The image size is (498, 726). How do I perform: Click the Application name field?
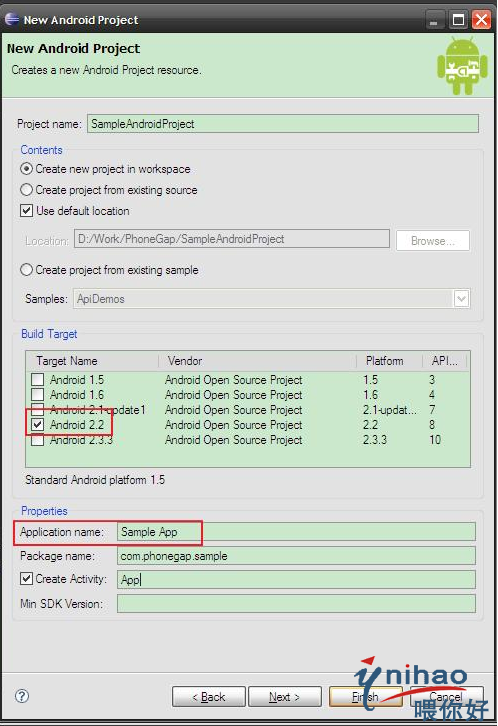(x=296, y=532)
